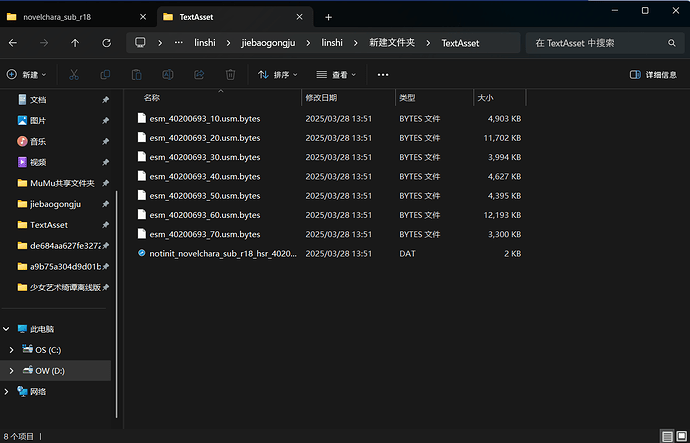Click the search magnifier icon
This screenshot has height=443, width=690.
[x=672, y=43]
